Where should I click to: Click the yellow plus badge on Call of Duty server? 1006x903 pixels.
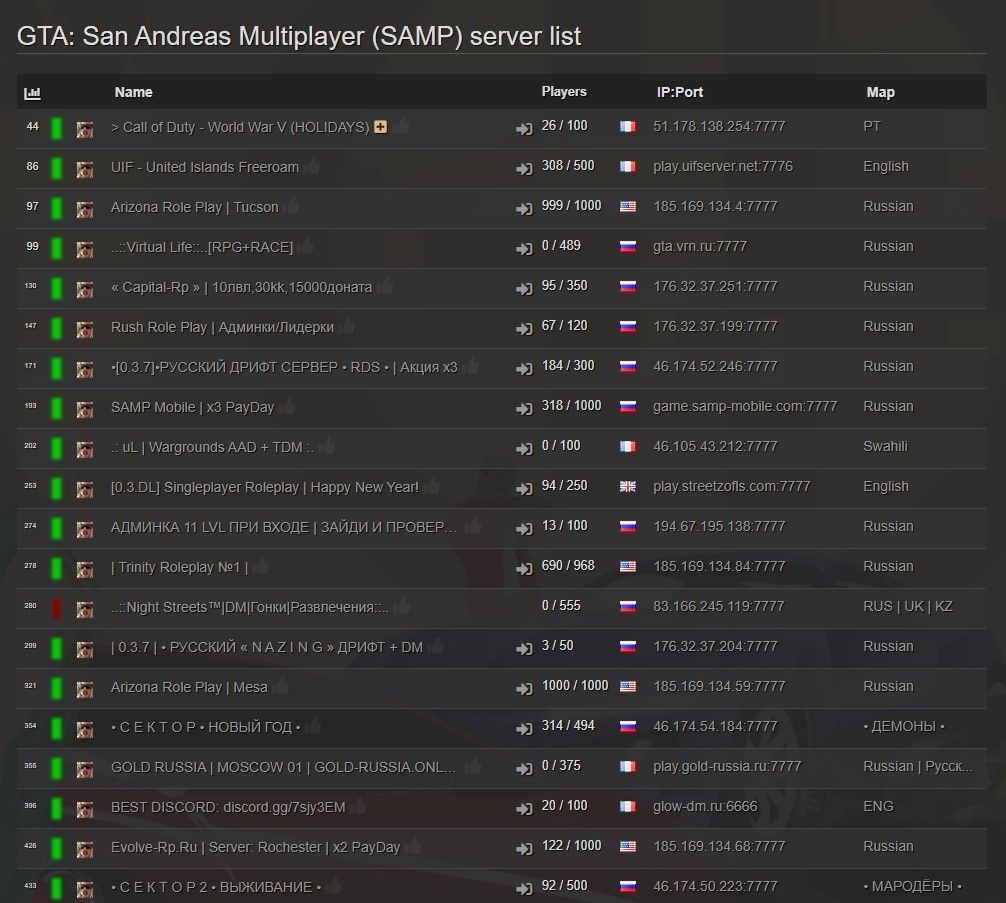pos(380,127)
